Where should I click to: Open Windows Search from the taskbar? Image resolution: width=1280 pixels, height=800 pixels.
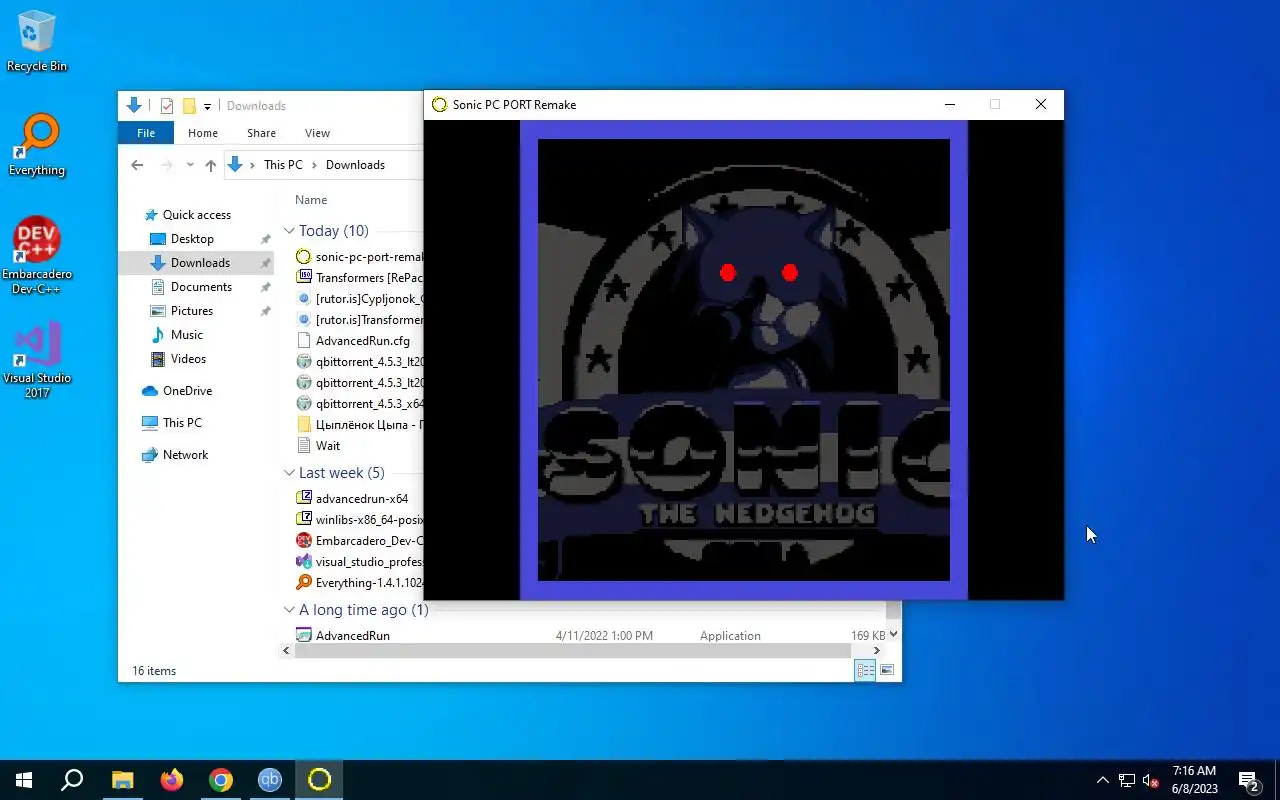point(72,780)
